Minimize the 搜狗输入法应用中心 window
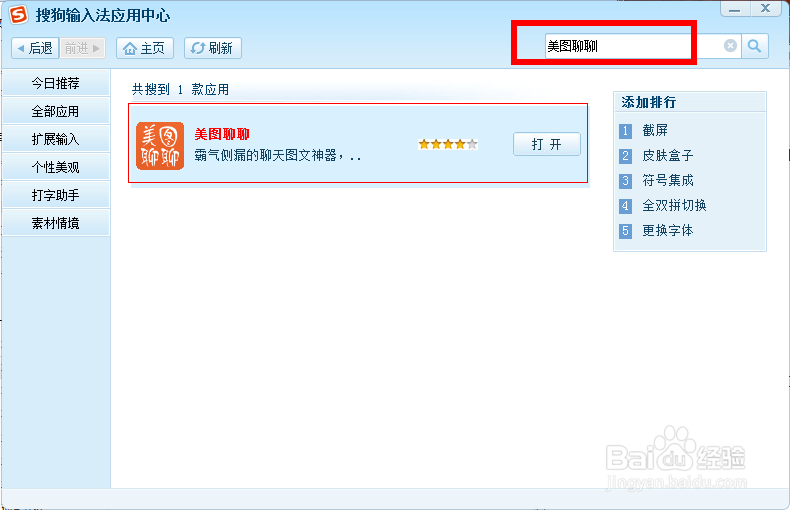 click(735, 9)
